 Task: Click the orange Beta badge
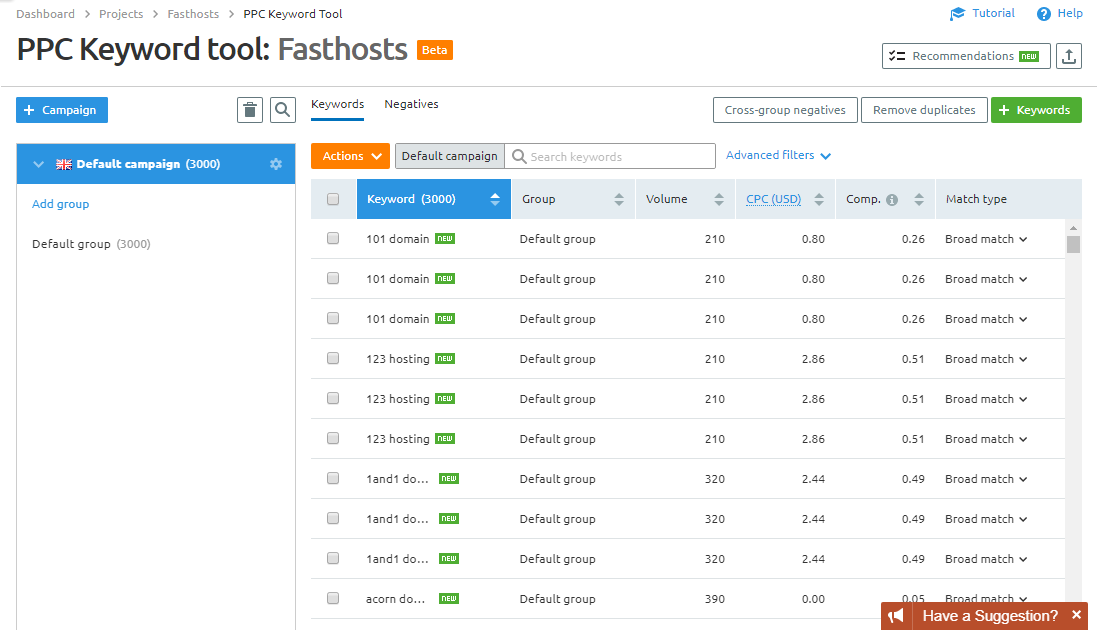pyautogui.click(x=434, y=50)
